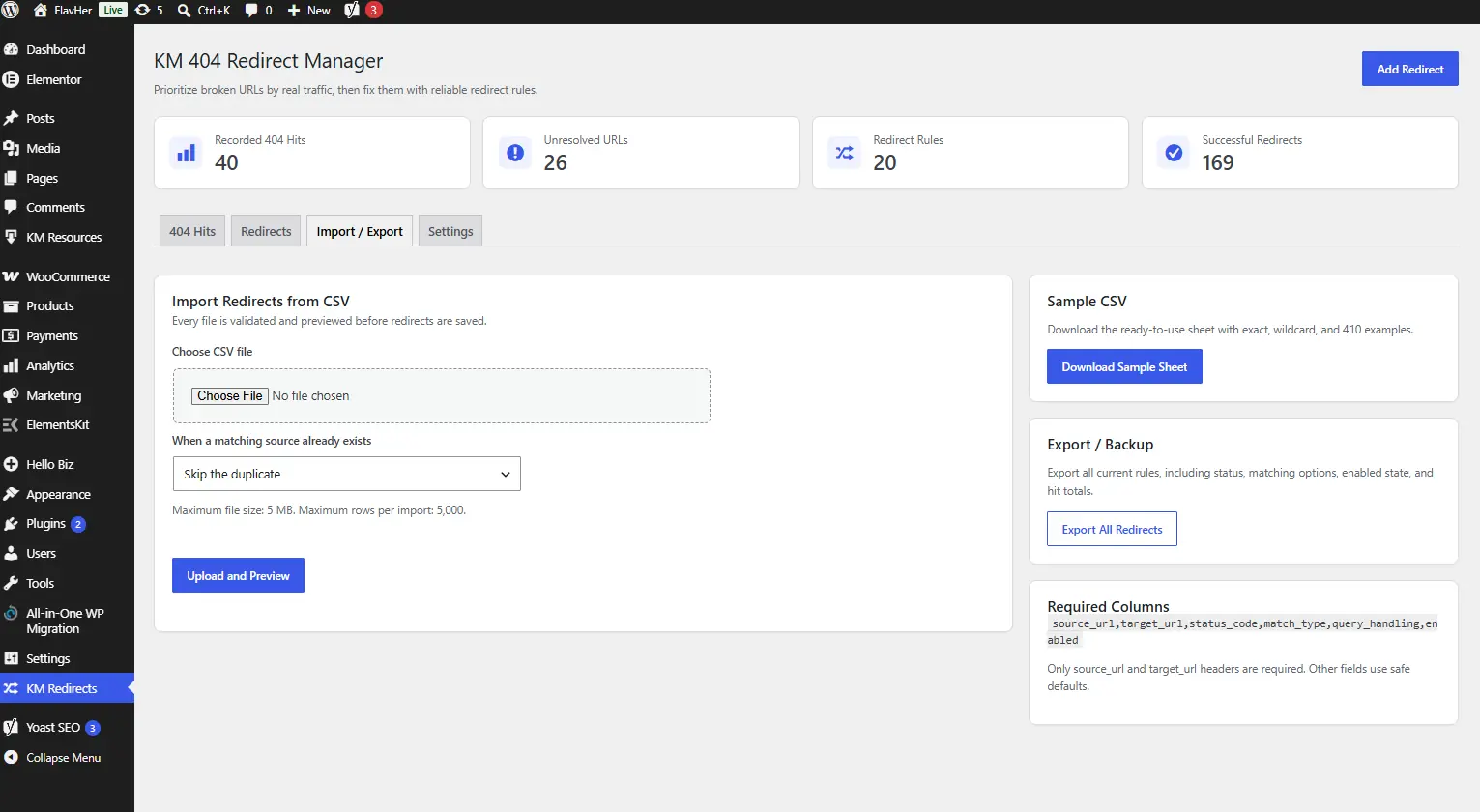The image size is (1480, 812).
Task: Click the Payments sidebar icon
Action: coord(12,335)
